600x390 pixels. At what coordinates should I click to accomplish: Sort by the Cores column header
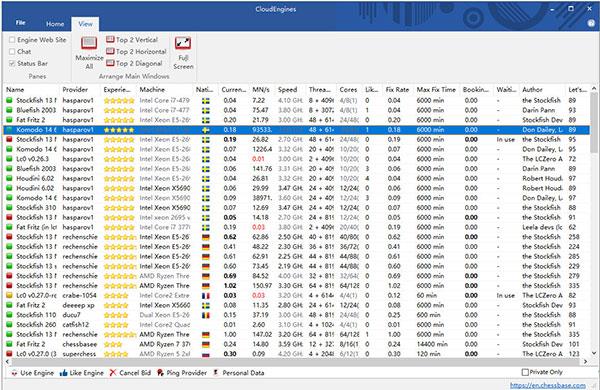coord(349,90)
